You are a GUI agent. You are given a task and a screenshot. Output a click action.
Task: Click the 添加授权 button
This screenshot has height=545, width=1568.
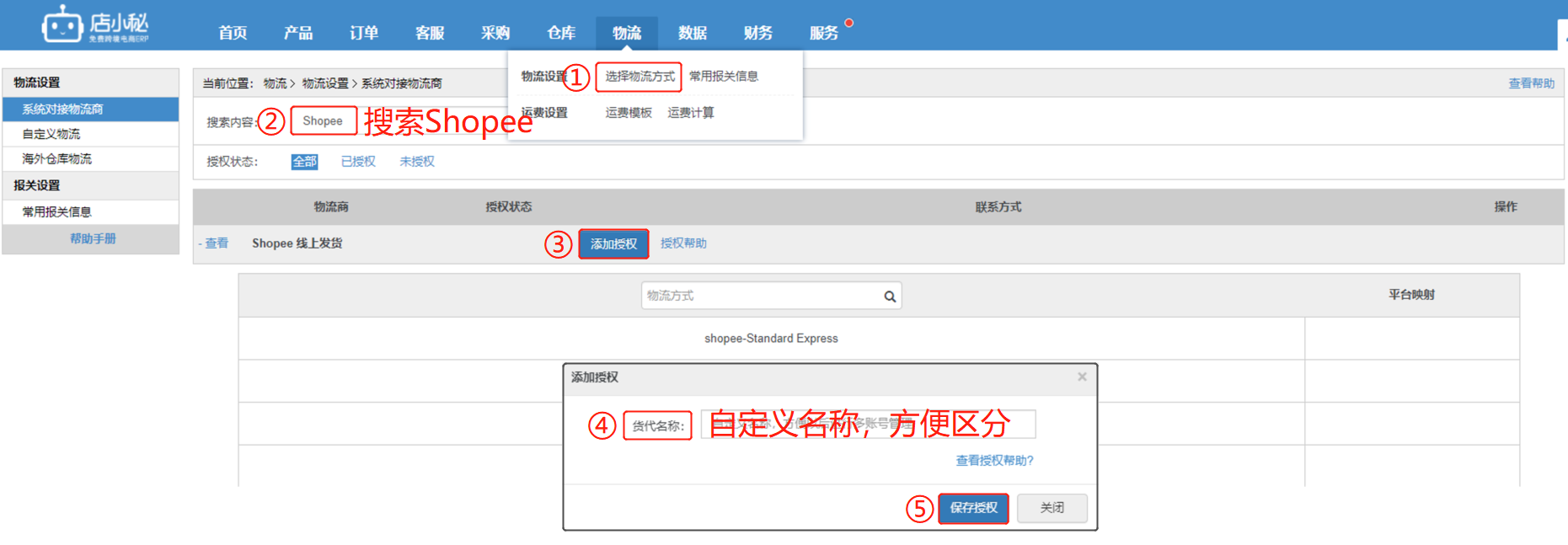click(613, 244)
